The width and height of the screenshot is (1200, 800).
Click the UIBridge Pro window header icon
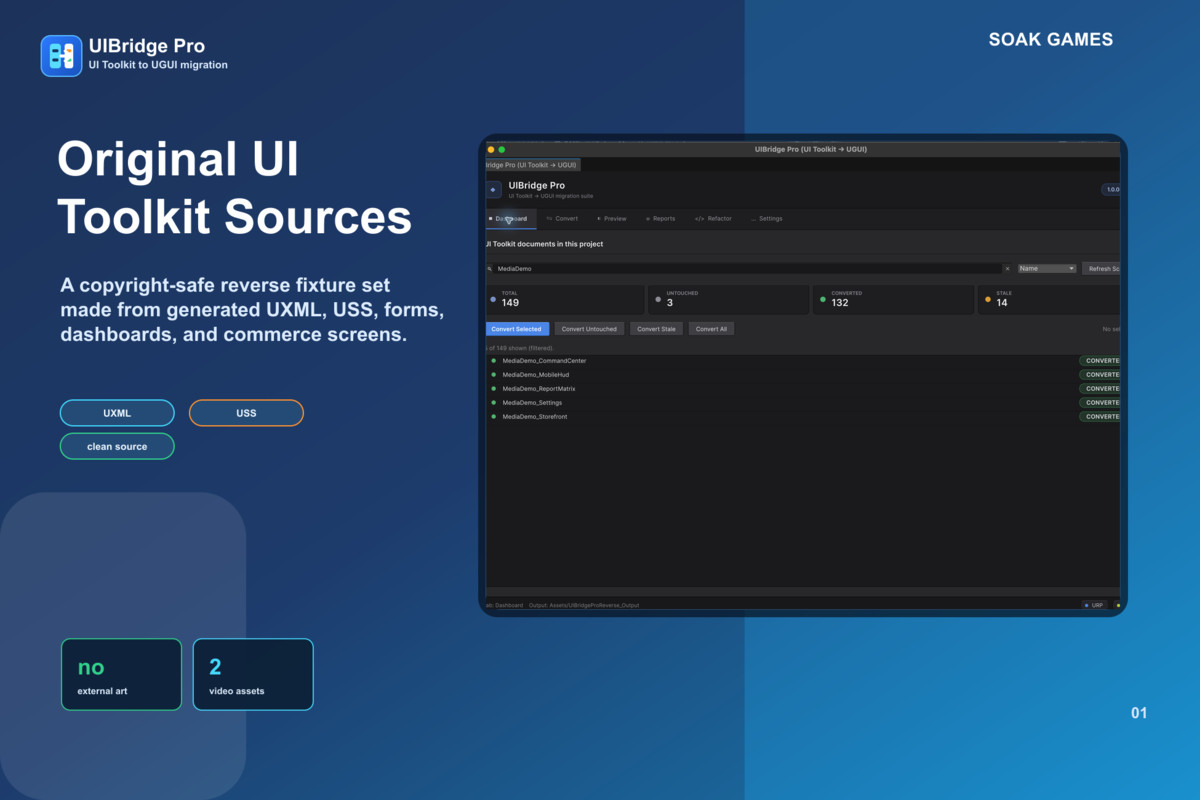coord(493,189)
